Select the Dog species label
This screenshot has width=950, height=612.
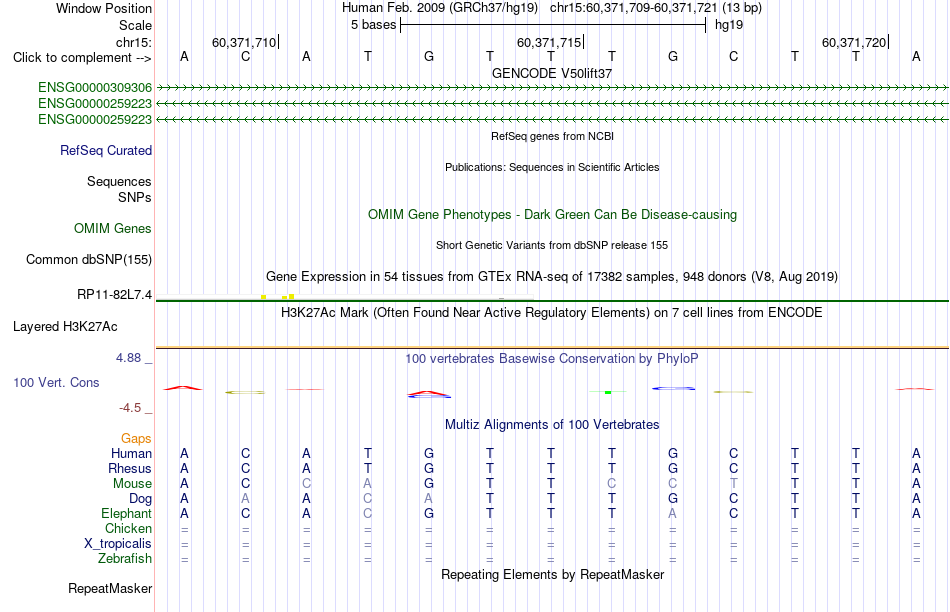pos(140,499)
